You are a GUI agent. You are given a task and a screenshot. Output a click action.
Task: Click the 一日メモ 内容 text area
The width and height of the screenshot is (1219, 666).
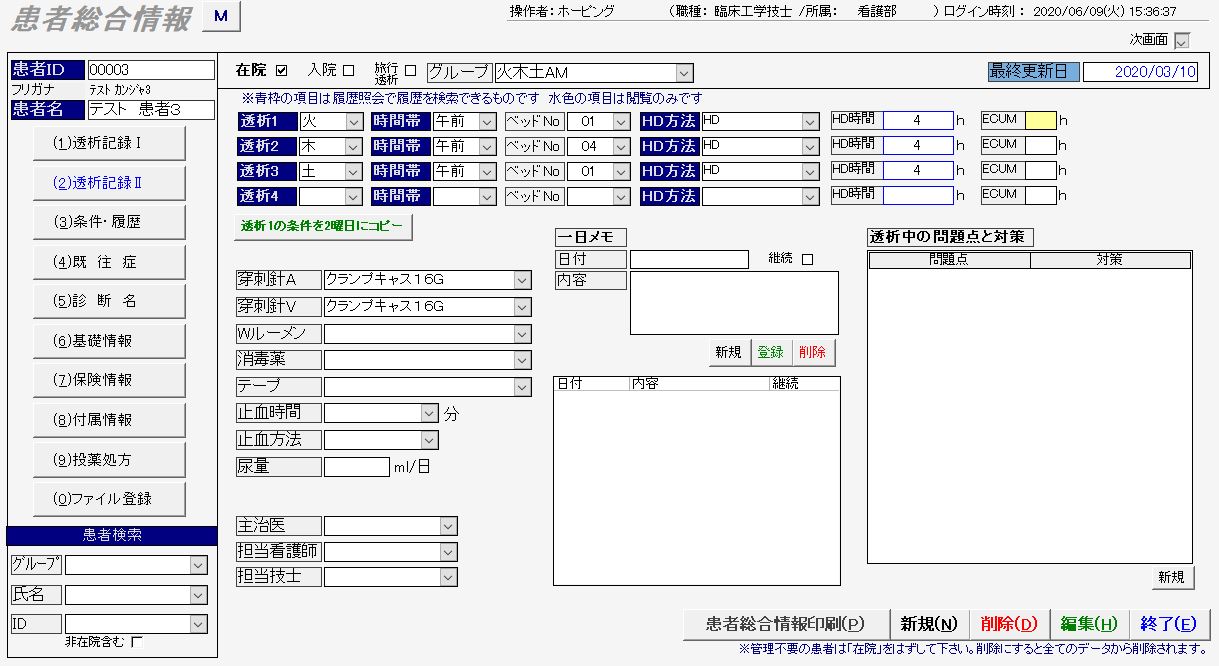point(734,302)
